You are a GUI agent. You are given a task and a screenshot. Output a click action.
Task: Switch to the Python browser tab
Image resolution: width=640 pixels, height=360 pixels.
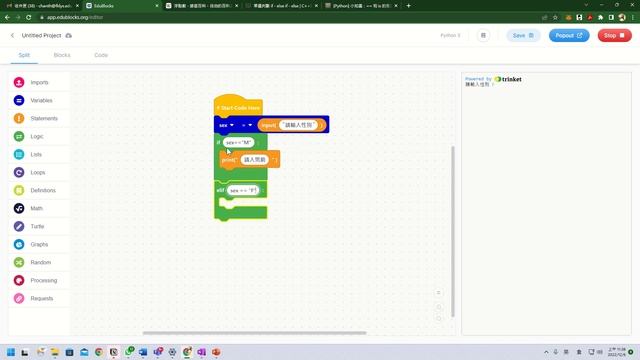click(361, 6)
